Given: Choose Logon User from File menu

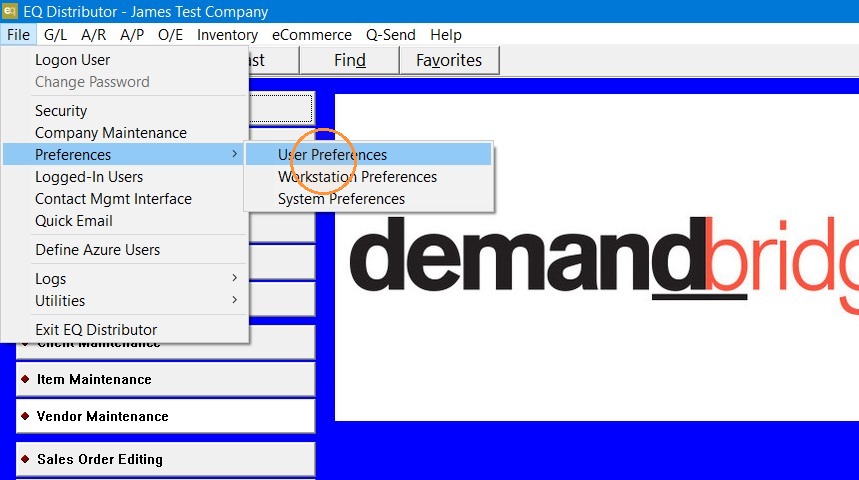Looking at the screenshot, I should tap(125, 60).
